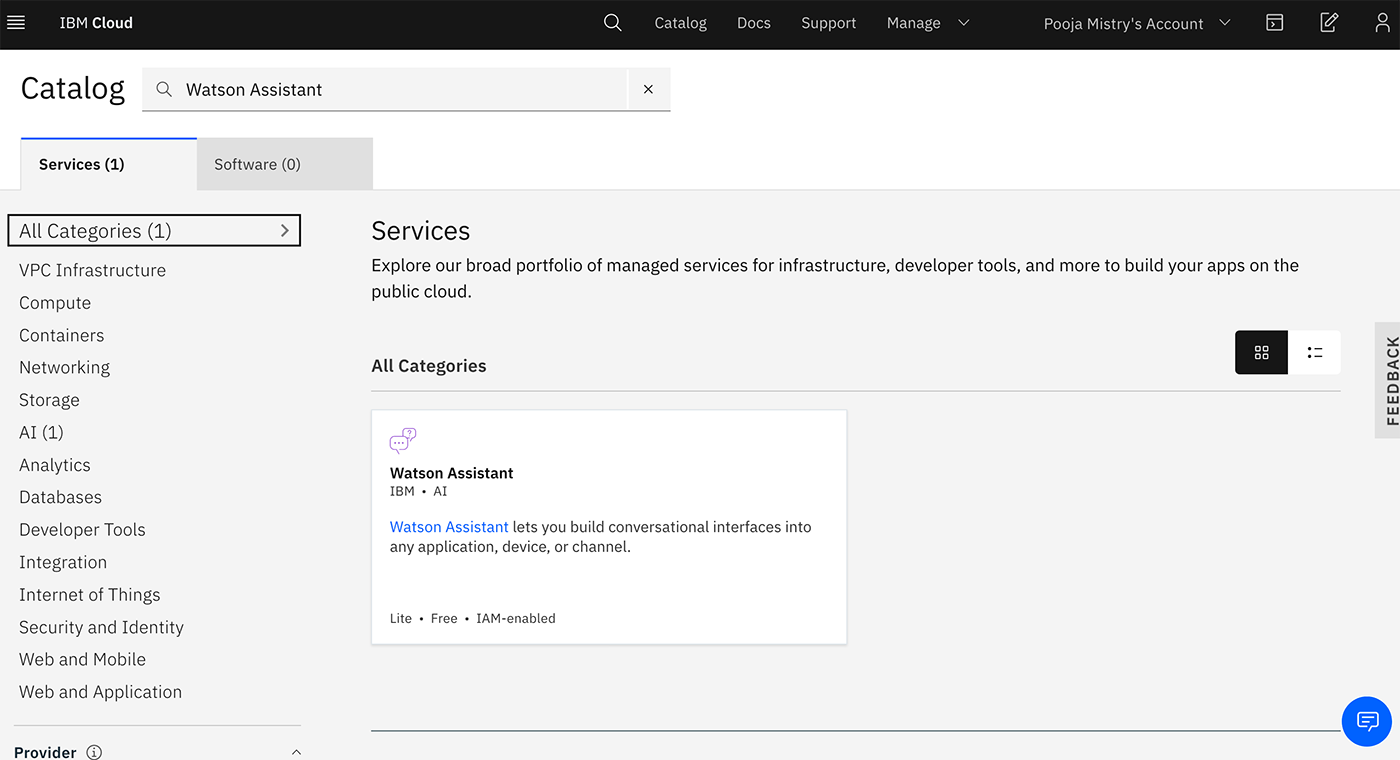Open the user profile avatar icon
The height and width of the screenshot is (760, 1400).
pyautogui.click(x=1382, y=23)
